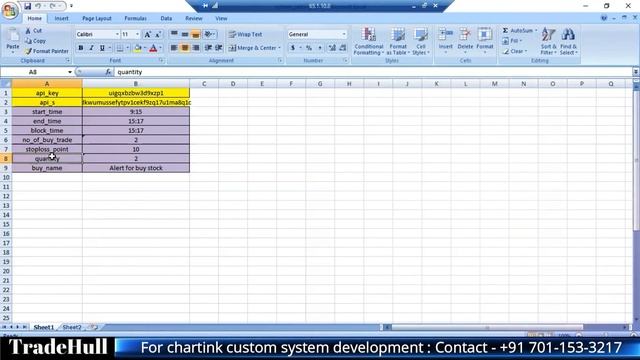Click AutoSum
The width and height of the screenshot is (640, 360).
click(520, 31)
